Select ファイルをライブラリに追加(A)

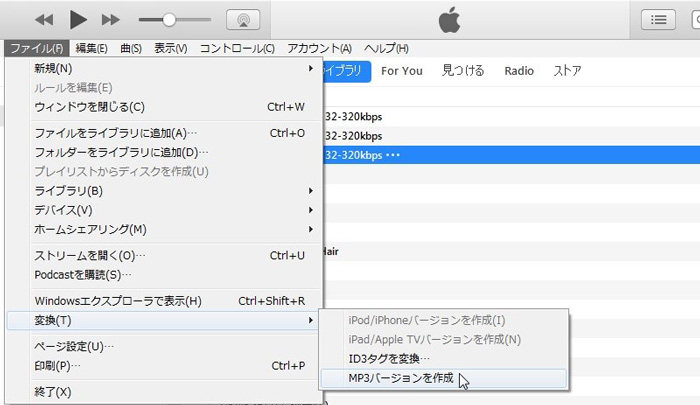[164, 133]
